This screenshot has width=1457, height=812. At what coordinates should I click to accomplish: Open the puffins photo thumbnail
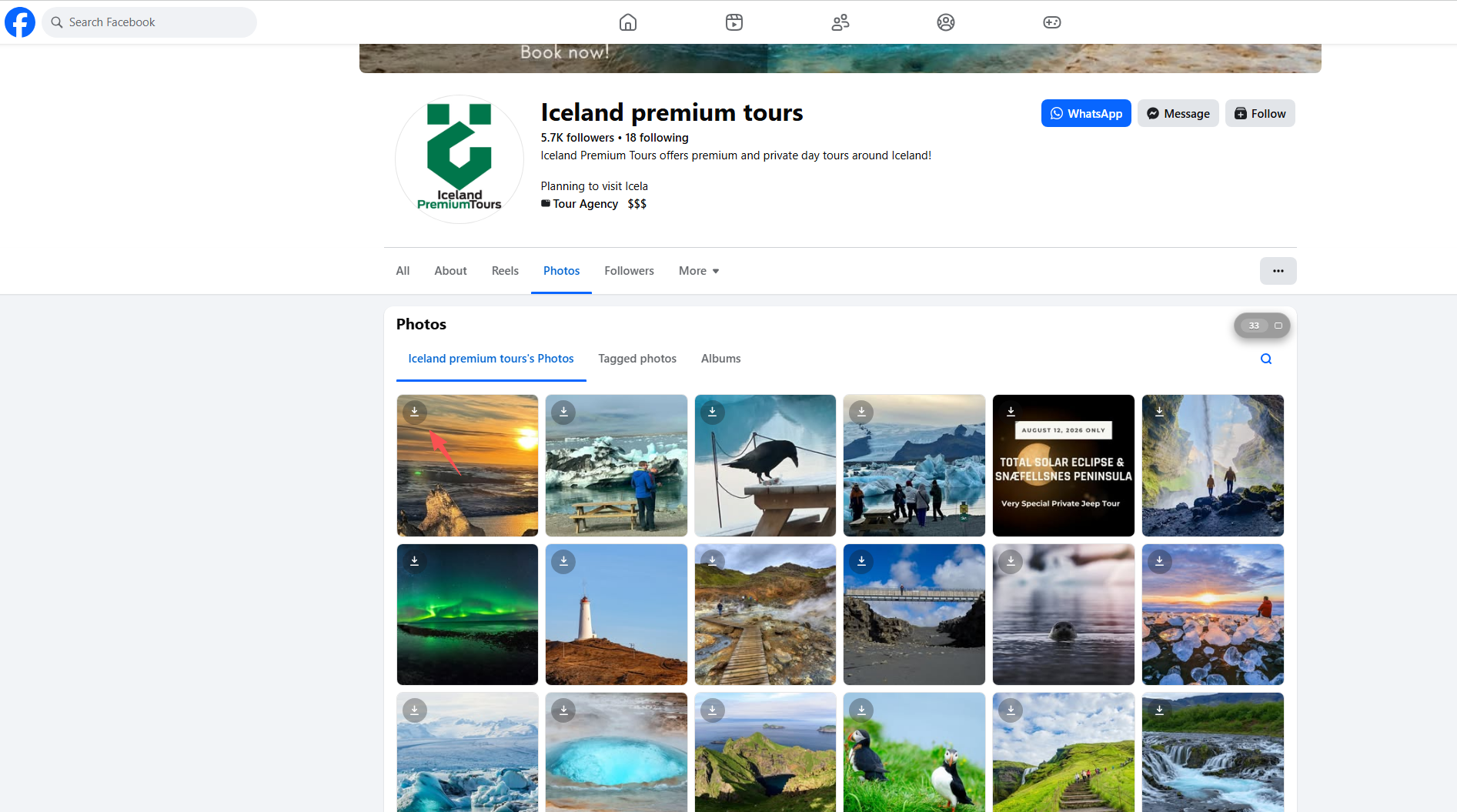tap(914, 753)
